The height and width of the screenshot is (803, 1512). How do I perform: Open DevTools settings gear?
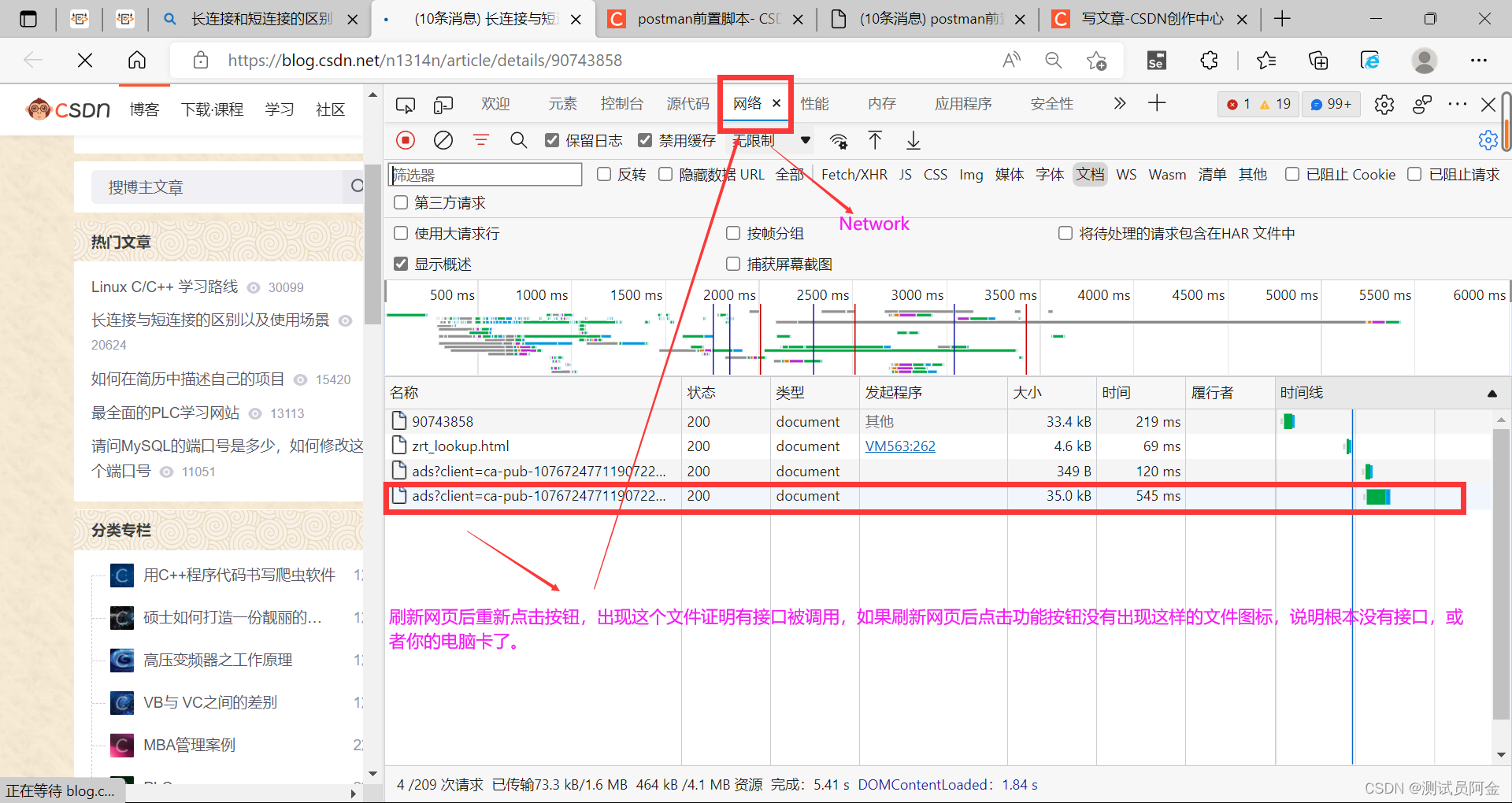point(1384,104)
